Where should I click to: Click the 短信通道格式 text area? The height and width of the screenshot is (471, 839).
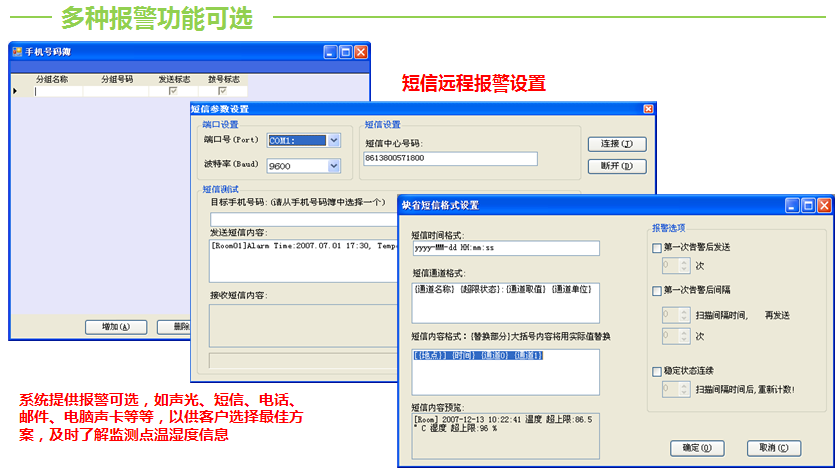click(506, 303)
